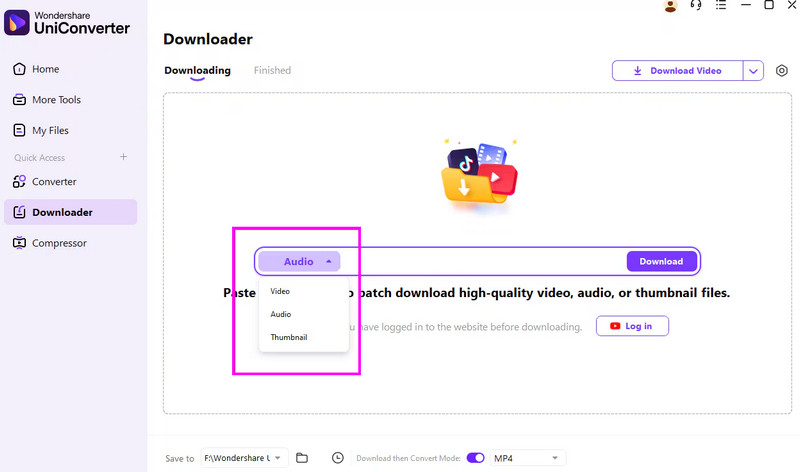Image resolution: width=800 pixels, height=472 pixels.
Task: Open the Compressor tool
Action: (49, 243)
